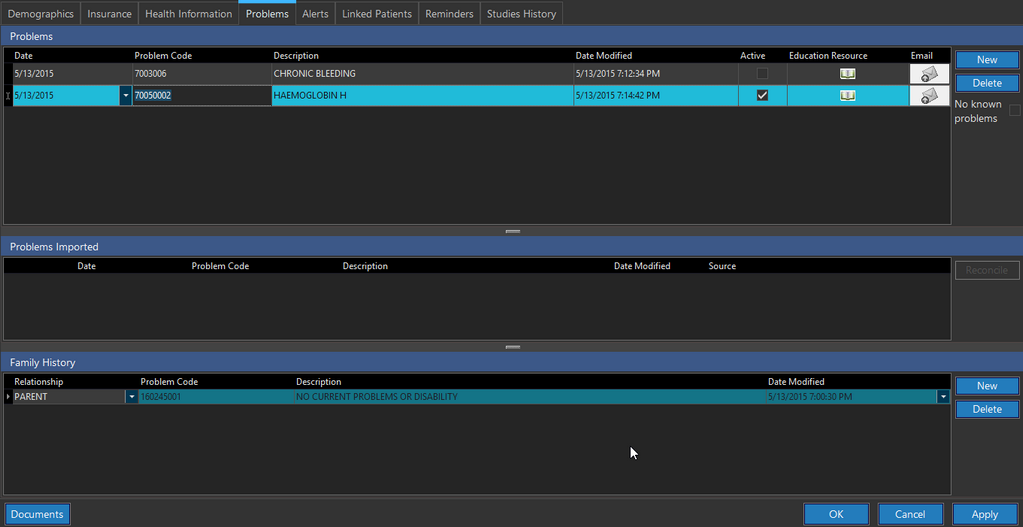The width and height of the screenshot is (1023, 527).
Task: Open Date Modified dropdown in Family History
Action: click(x=943, y=397)
